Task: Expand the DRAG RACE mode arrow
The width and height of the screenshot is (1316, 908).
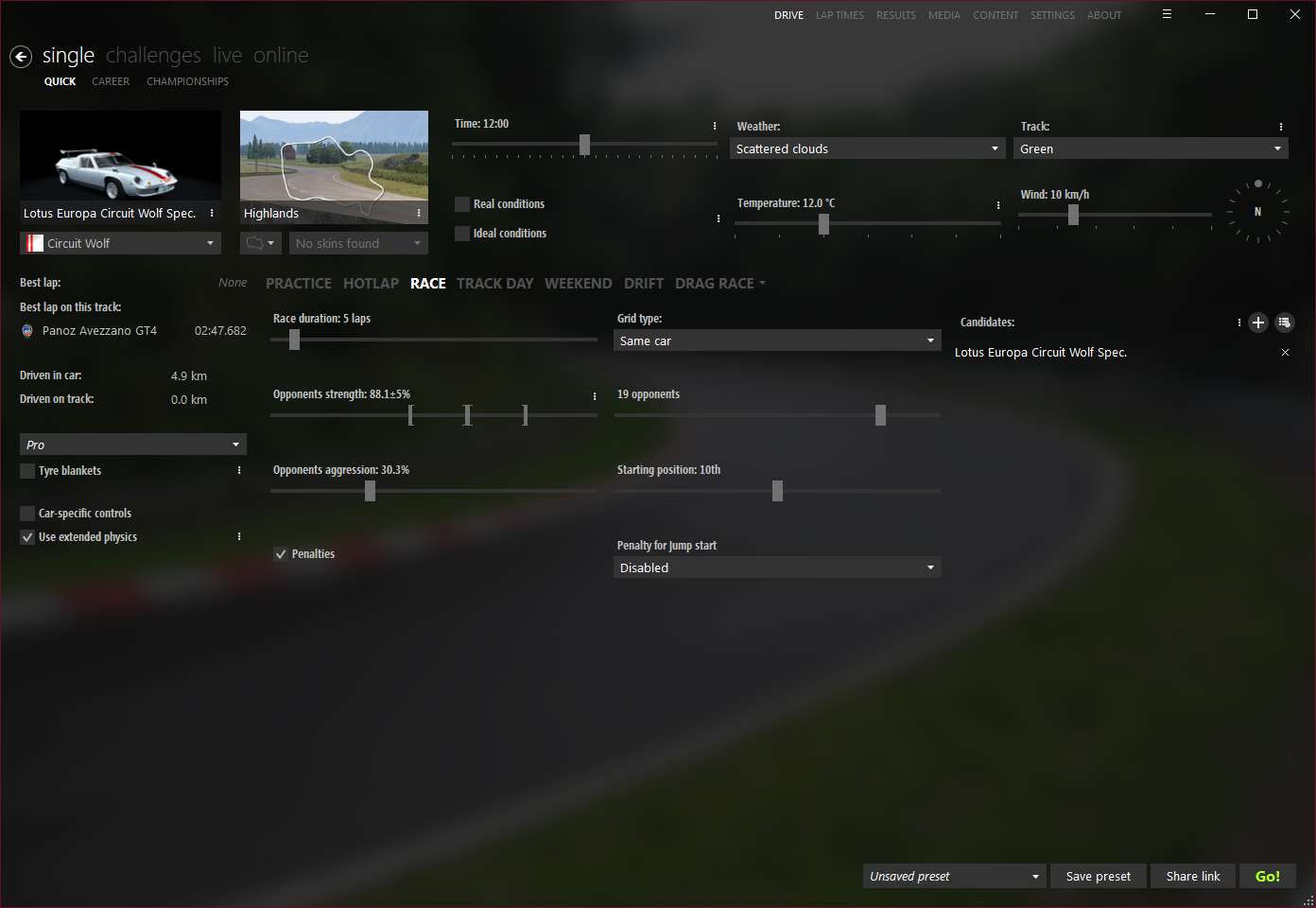Action: coord(762,283)
